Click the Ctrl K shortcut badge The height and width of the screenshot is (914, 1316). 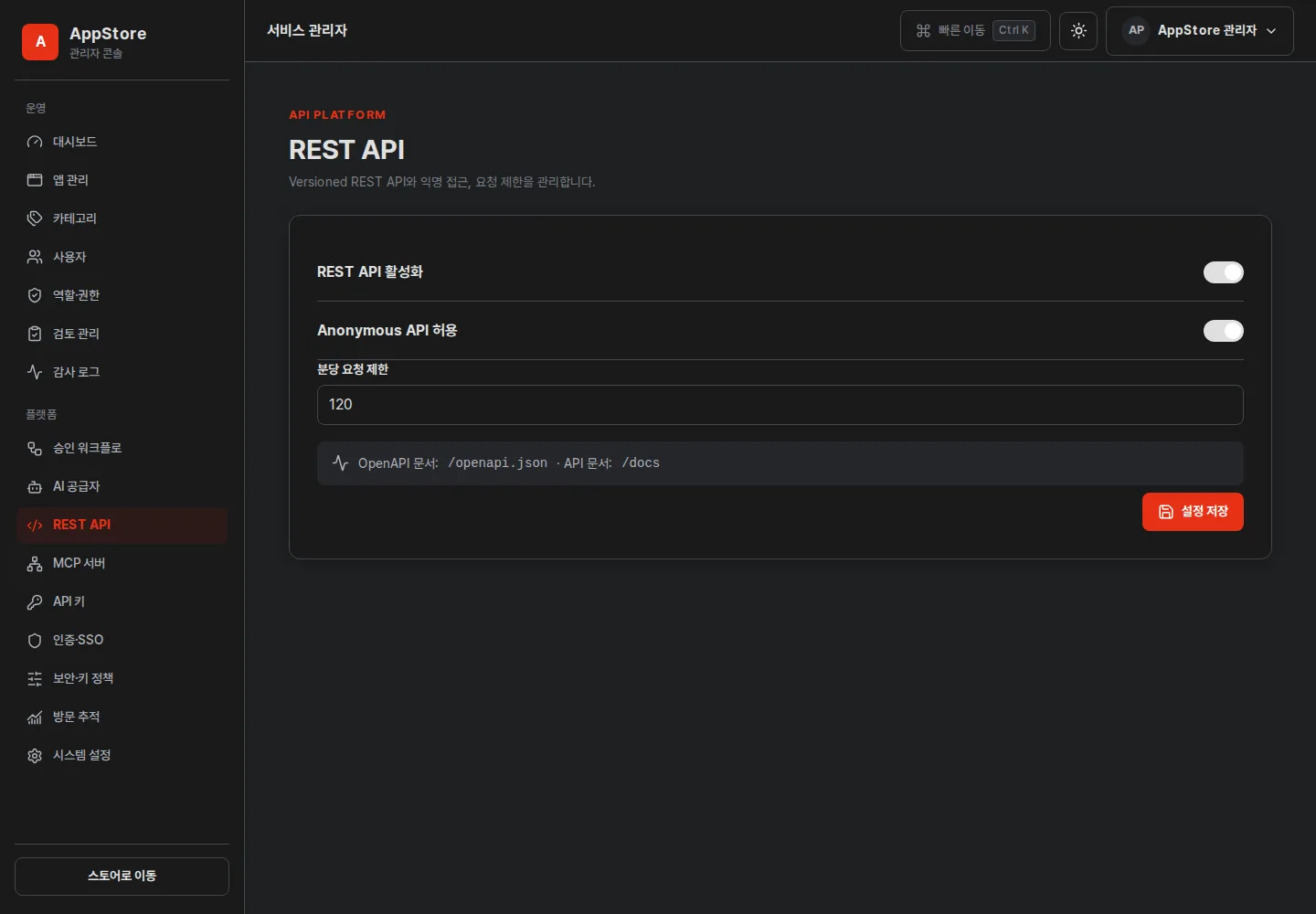tap(1014, 30)
